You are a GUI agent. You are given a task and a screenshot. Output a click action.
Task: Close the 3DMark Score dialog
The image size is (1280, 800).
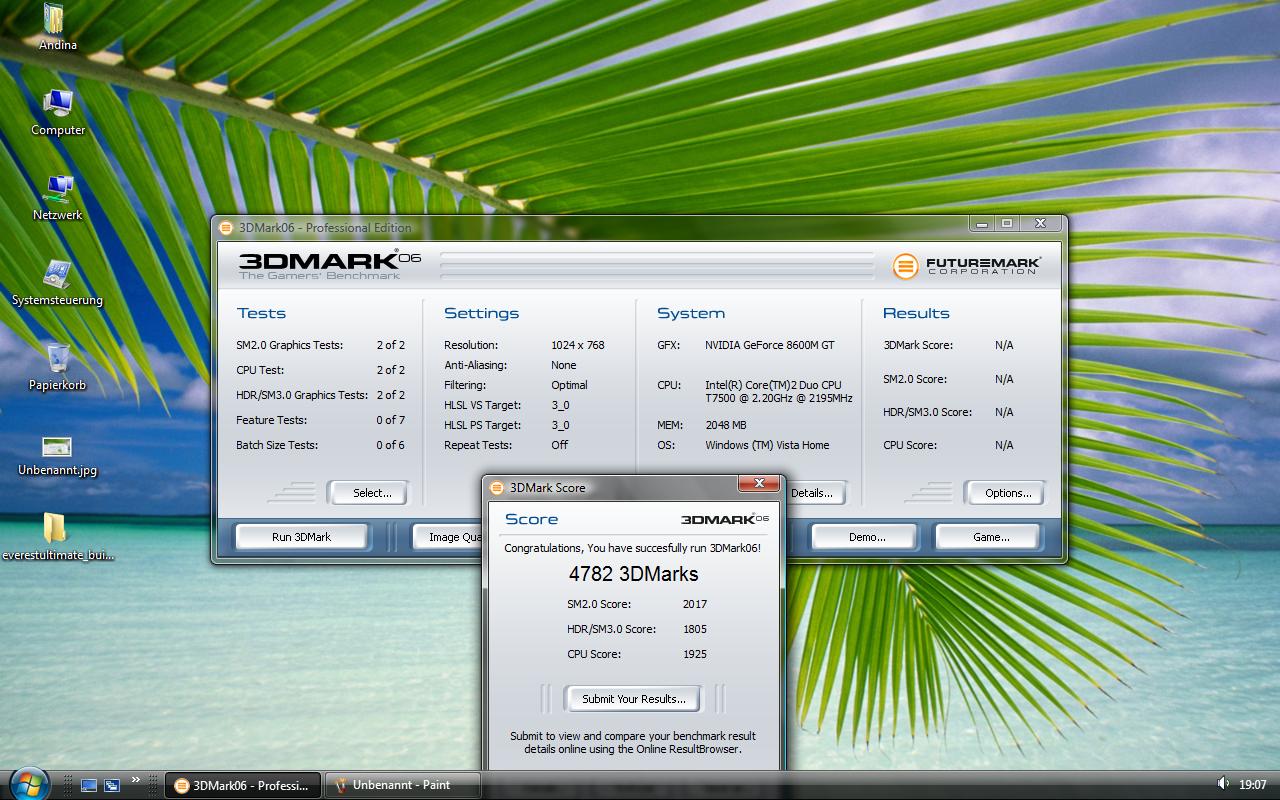pyautogui.click(x=759, y=484)
